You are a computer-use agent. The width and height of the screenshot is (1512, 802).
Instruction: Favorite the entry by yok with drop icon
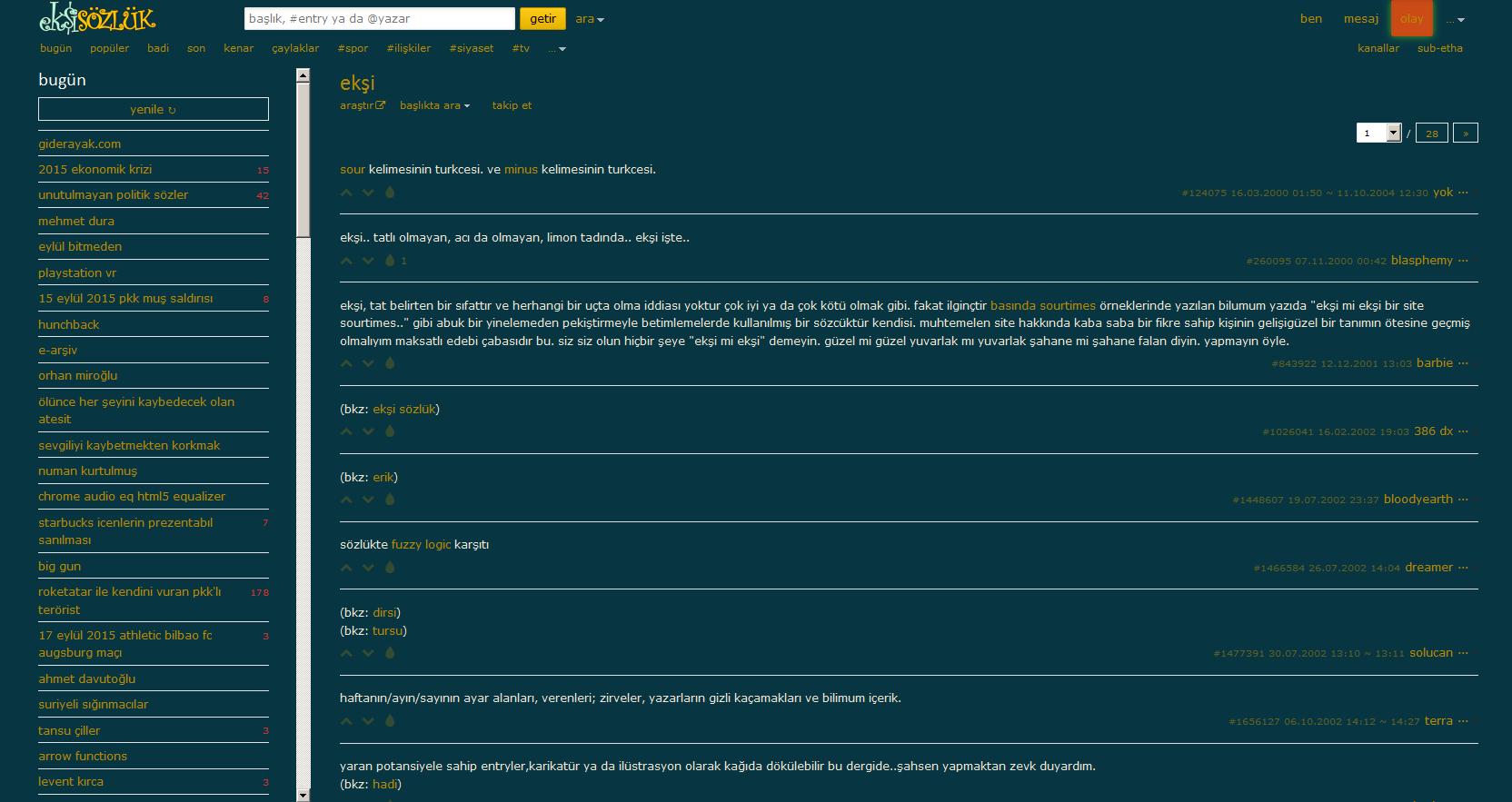point(390,193)
